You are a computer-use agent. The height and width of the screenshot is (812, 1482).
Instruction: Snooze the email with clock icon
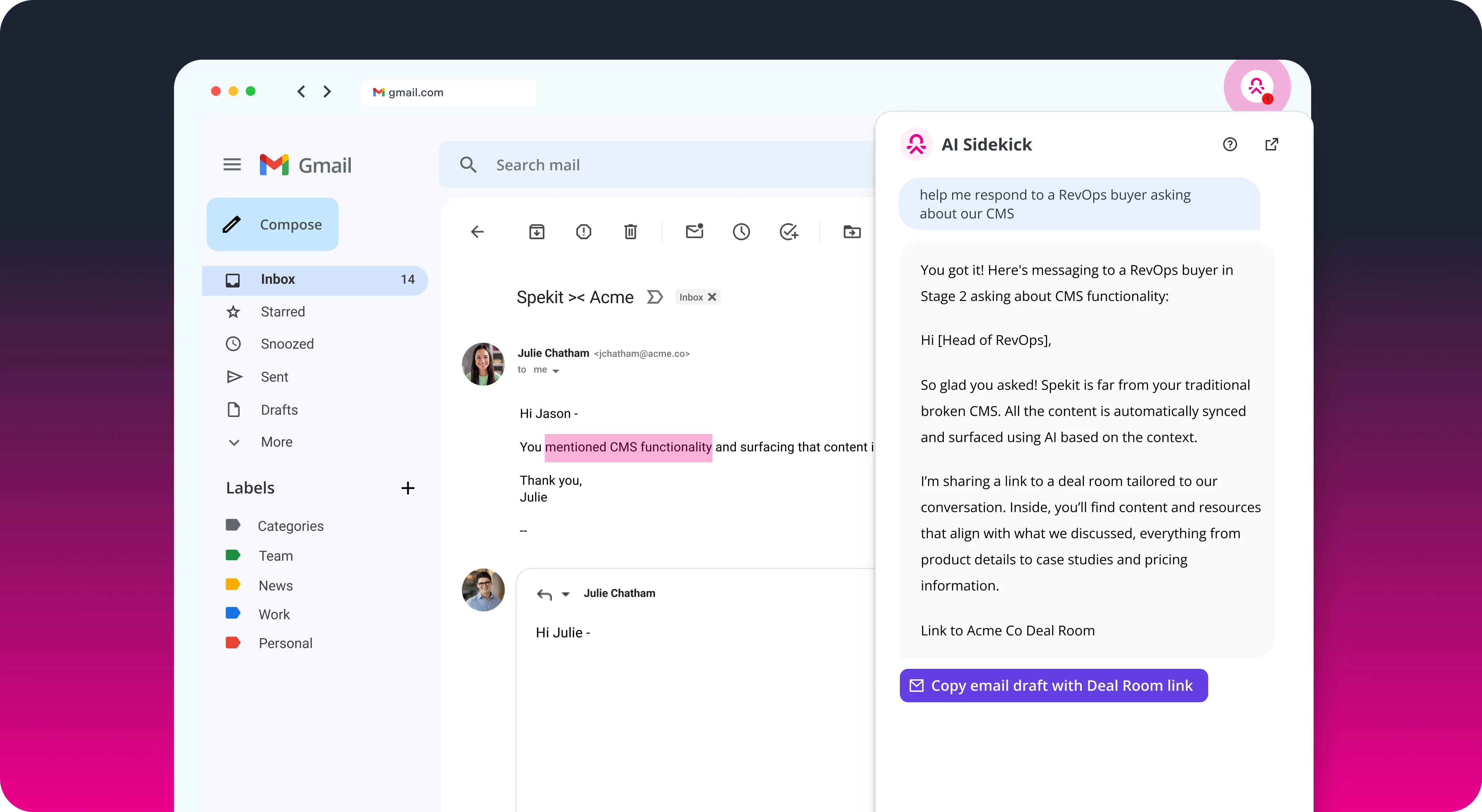pyautogui.click(x=741, y=232)
